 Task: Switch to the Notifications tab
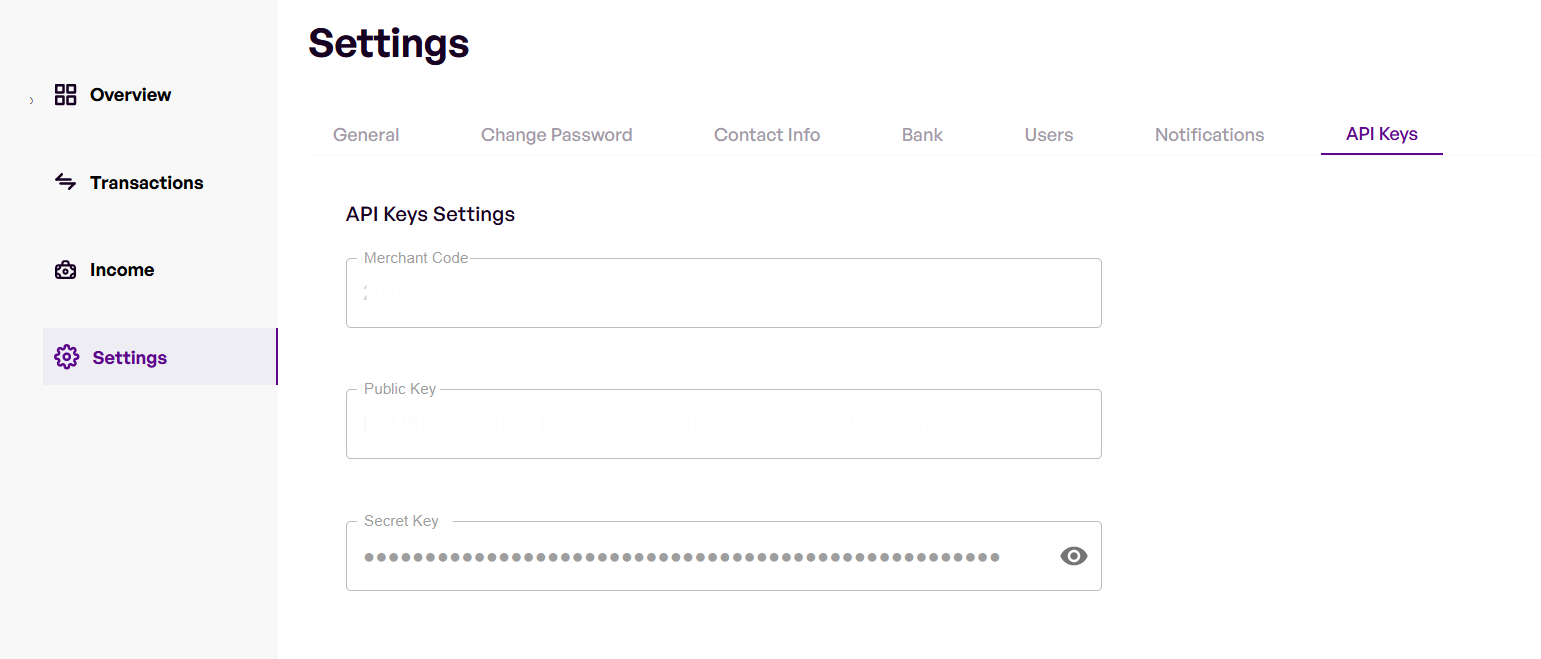click(x=1209, y=135)
